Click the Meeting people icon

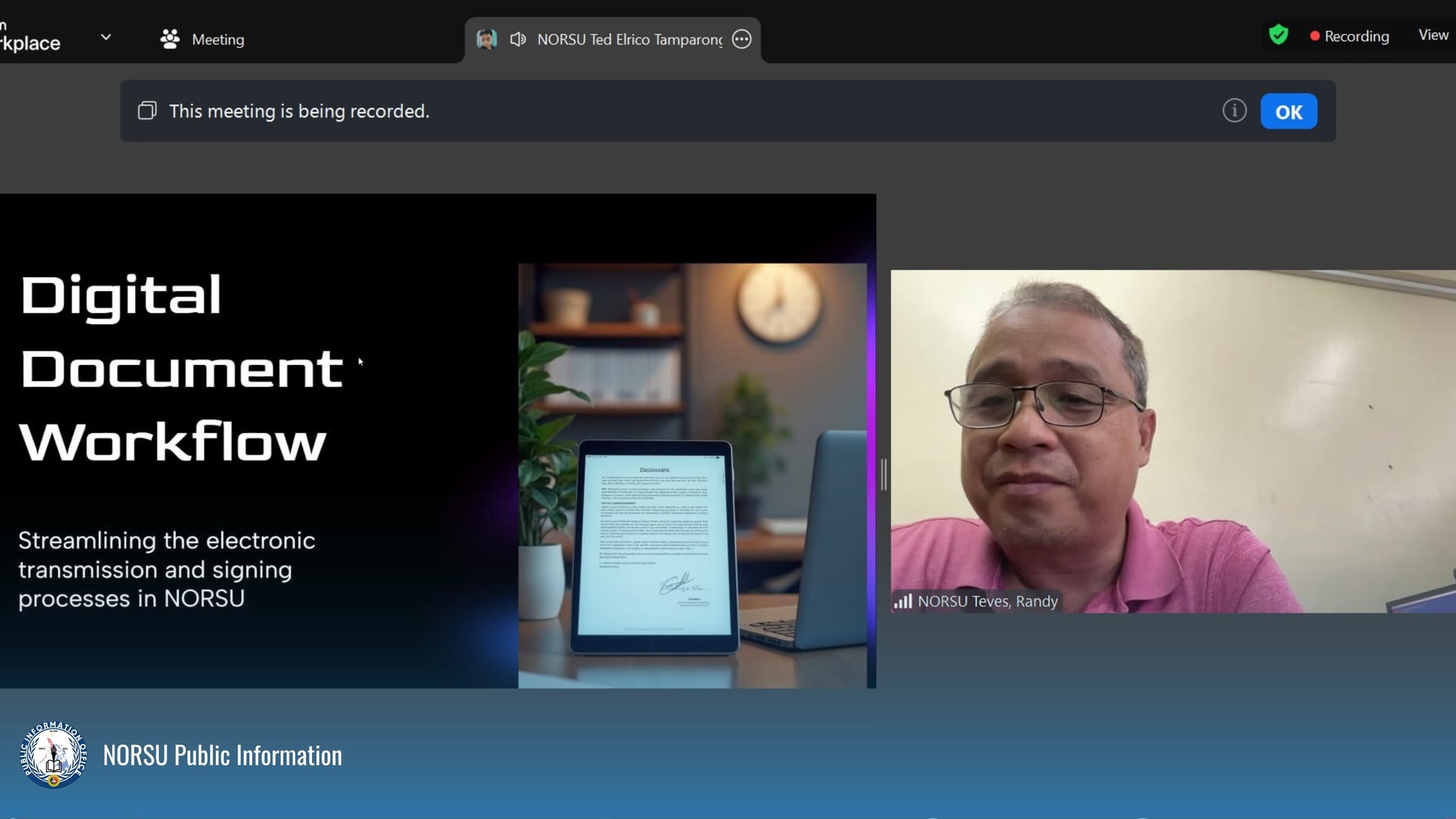[170, 39]
